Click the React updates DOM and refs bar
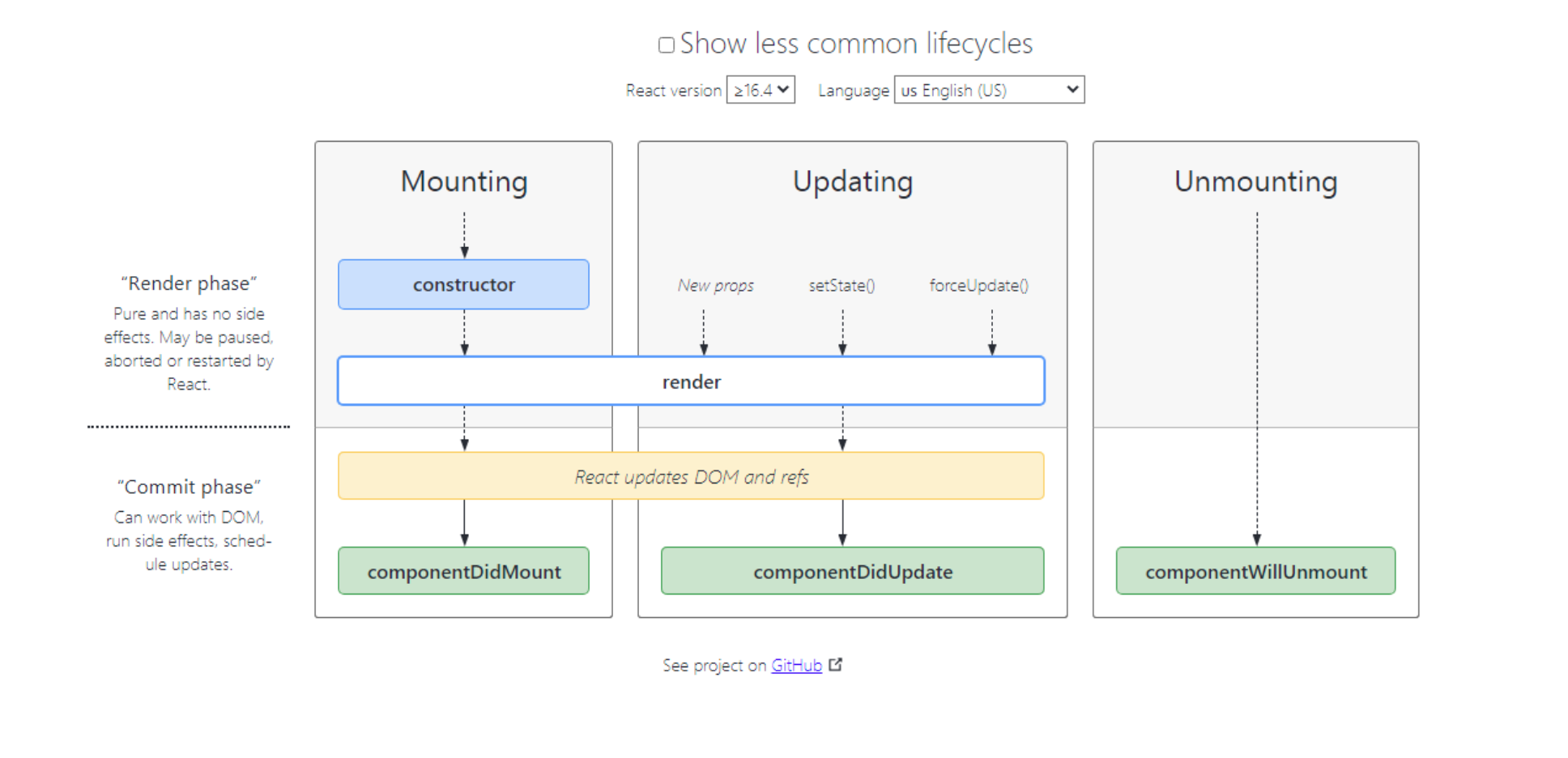The width and height of the screenshot is (1568, 758). click(x=691, y=477)
